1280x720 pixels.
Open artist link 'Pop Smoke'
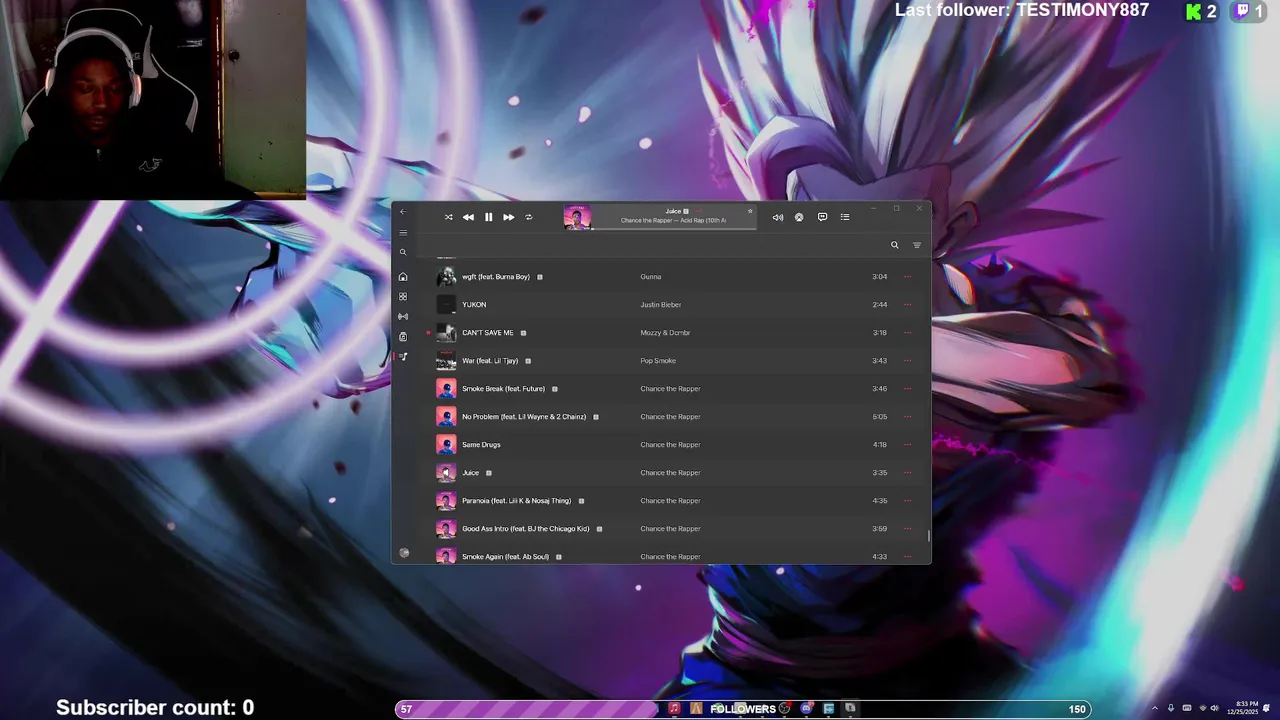point(658,361)
